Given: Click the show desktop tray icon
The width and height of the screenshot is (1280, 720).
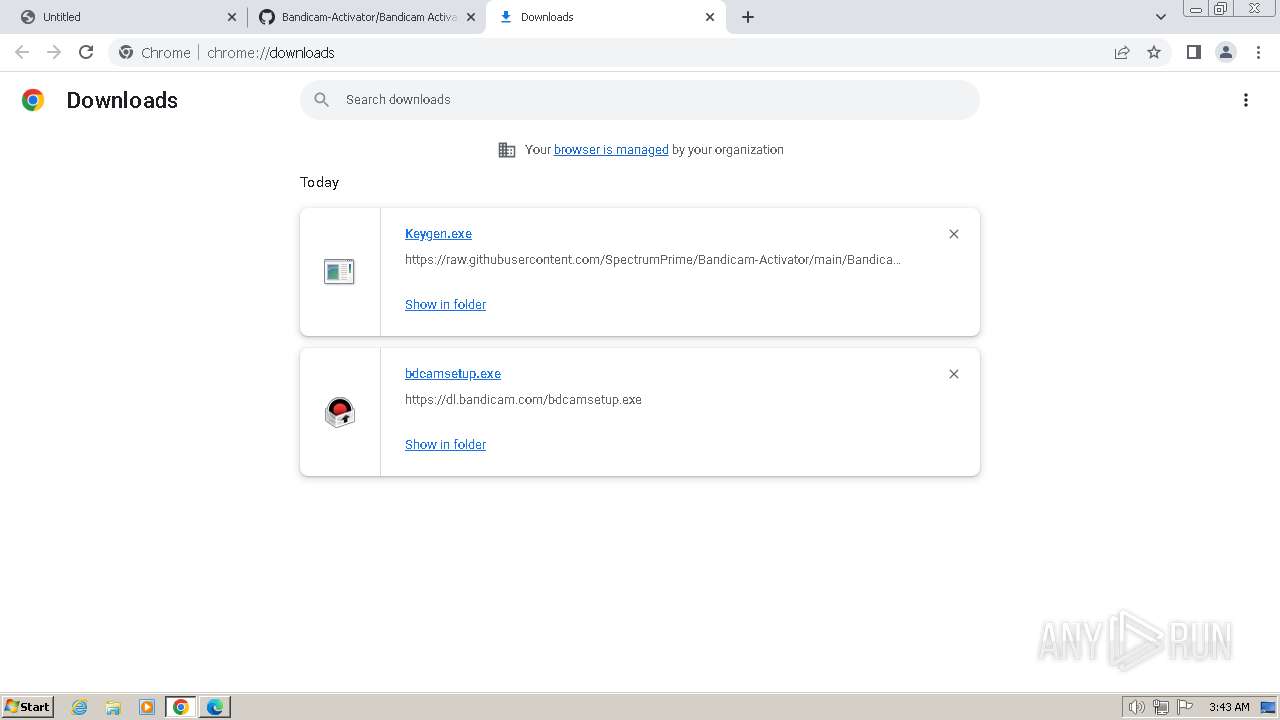Looking at the screenshot, I should click(1268, 707).
